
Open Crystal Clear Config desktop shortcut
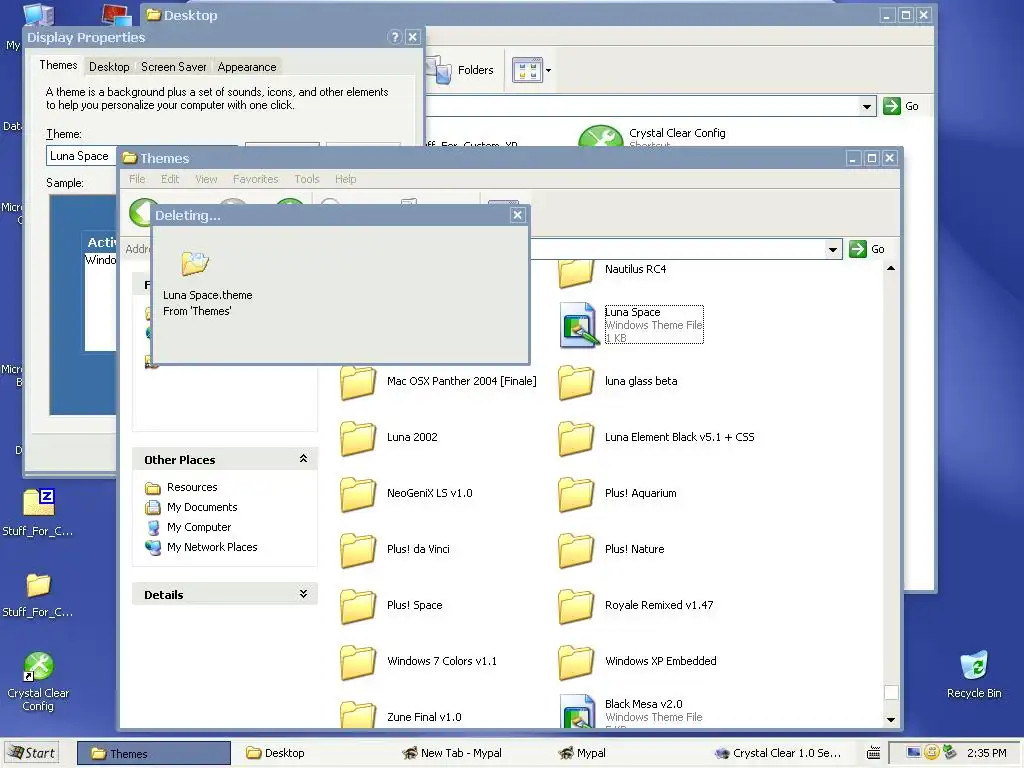coord(38,682)
